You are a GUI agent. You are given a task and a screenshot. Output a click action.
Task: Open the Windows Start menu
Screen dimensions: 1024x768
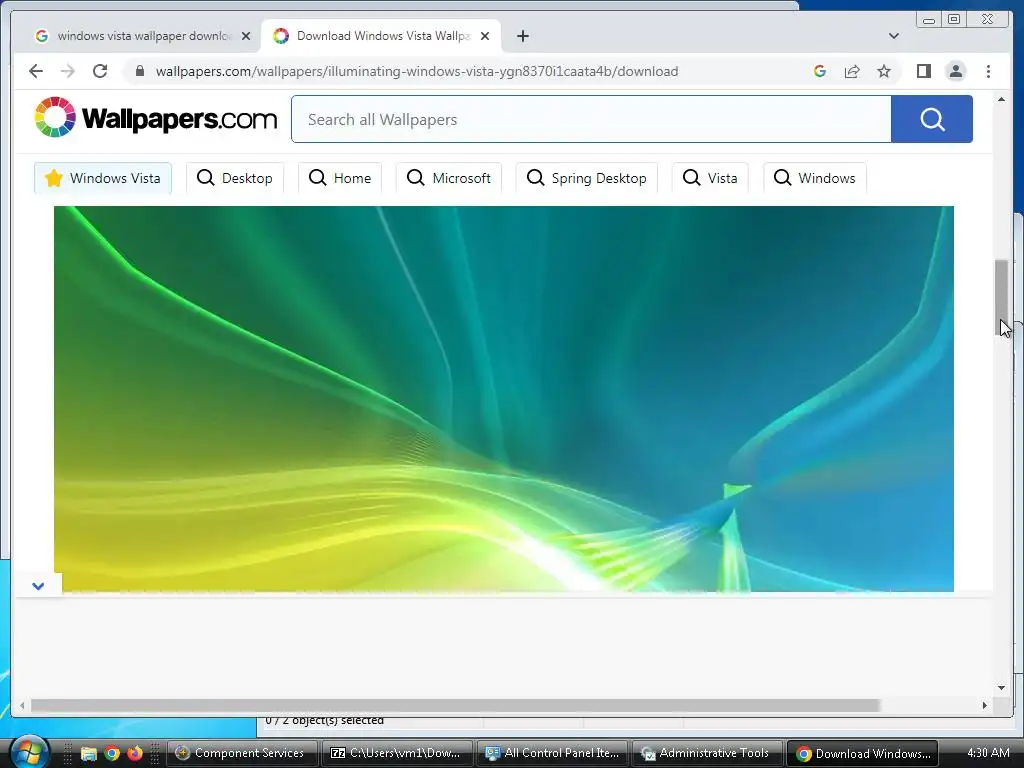point(29,752)
